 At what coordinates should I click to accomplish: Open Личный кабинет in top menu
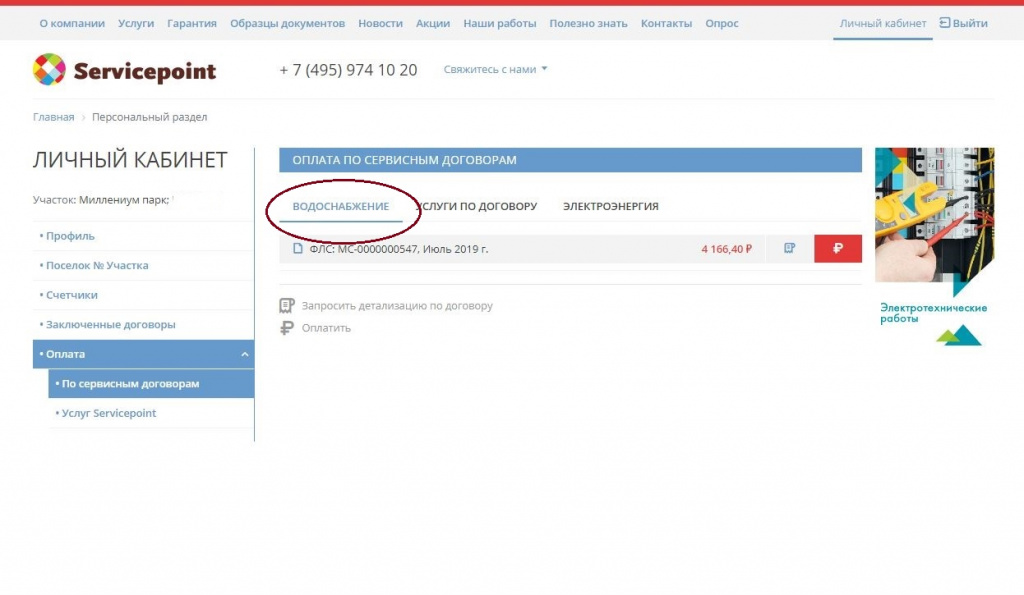(882, 23)
